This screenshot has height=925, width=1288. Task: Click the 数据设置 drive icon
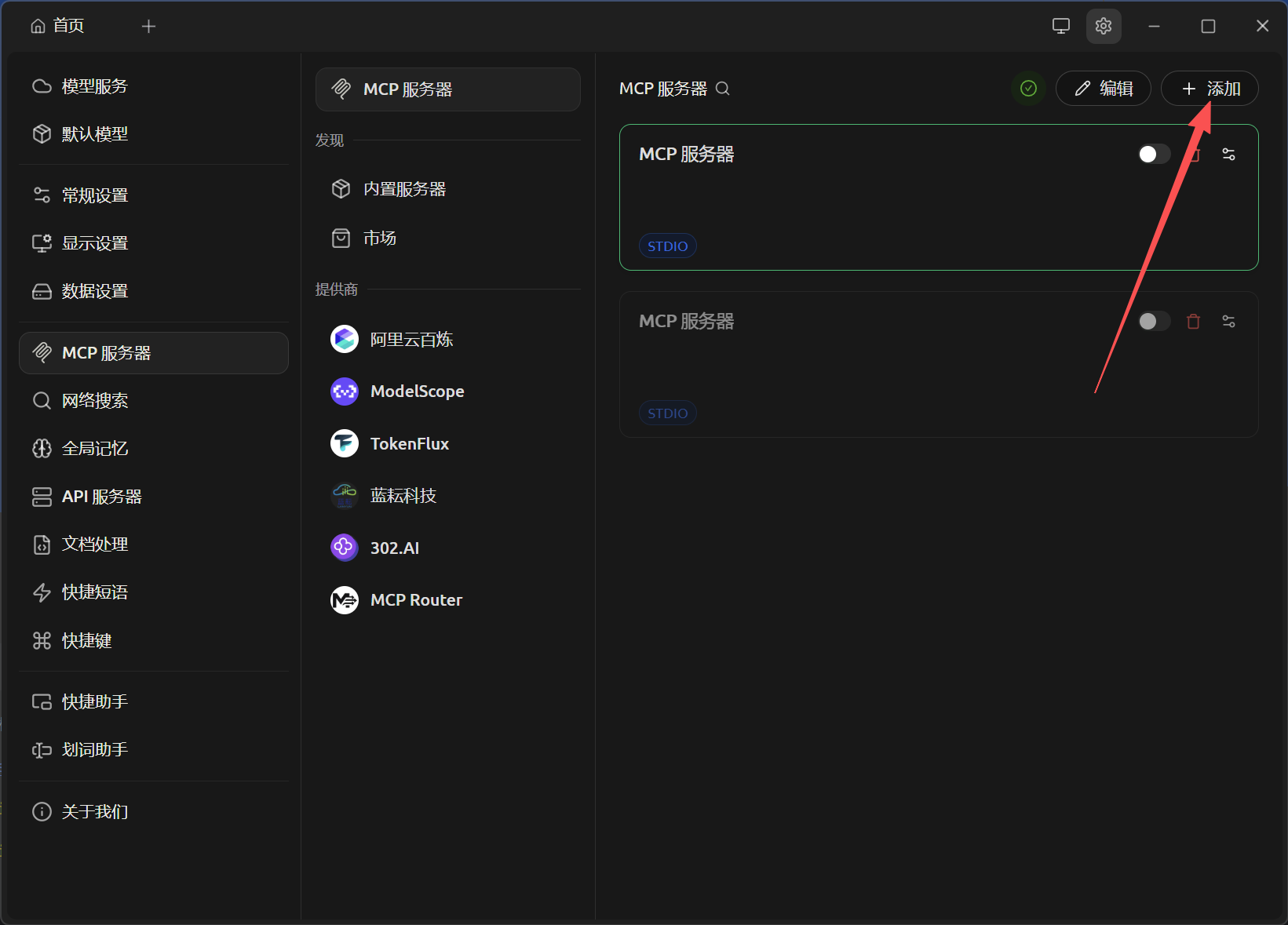click(x=42, y=291)
